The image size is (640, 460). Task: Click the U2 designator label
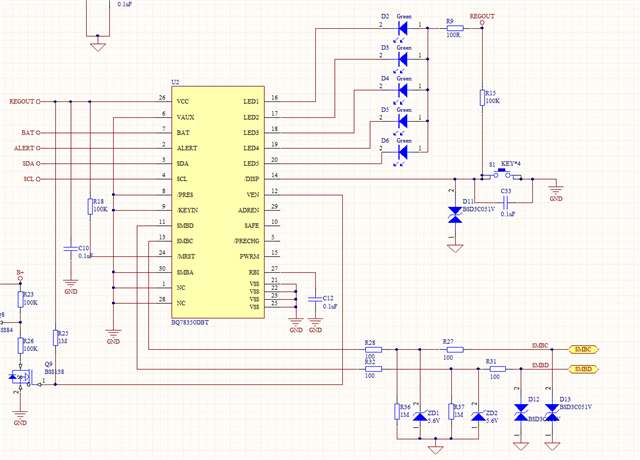pos(175,82)
